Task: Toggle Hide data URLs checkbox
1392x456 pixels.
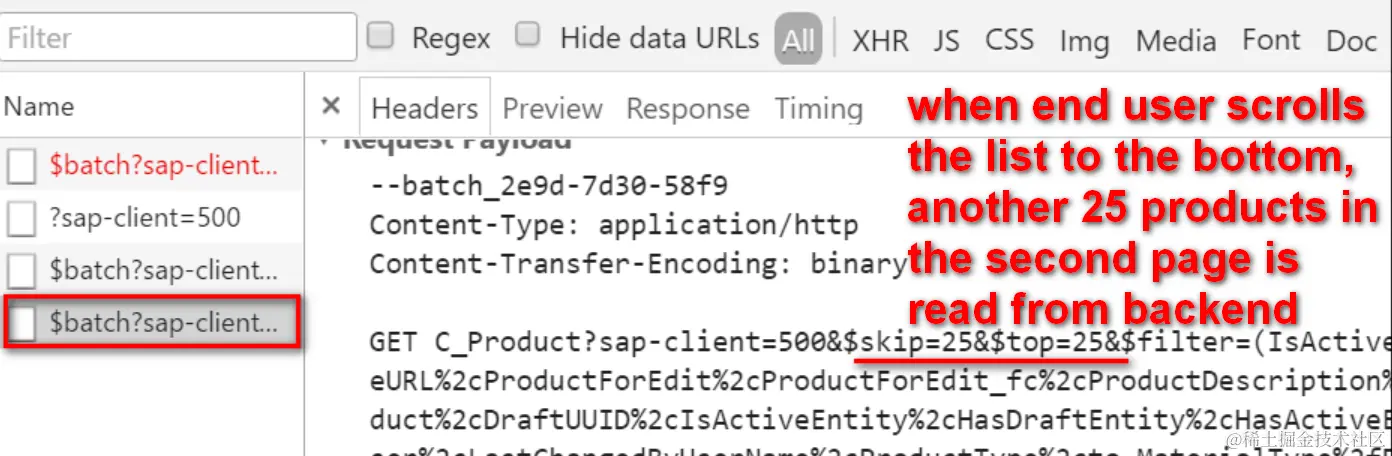Action: tap(528, 36)
